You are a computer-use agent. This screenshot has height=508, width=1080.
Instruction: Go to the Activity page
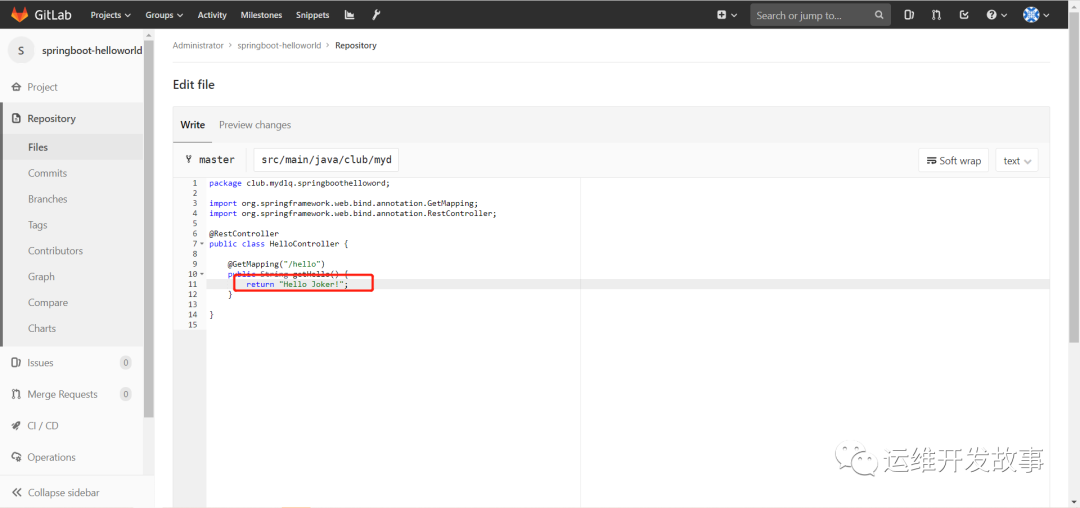(x=212, y=14)
